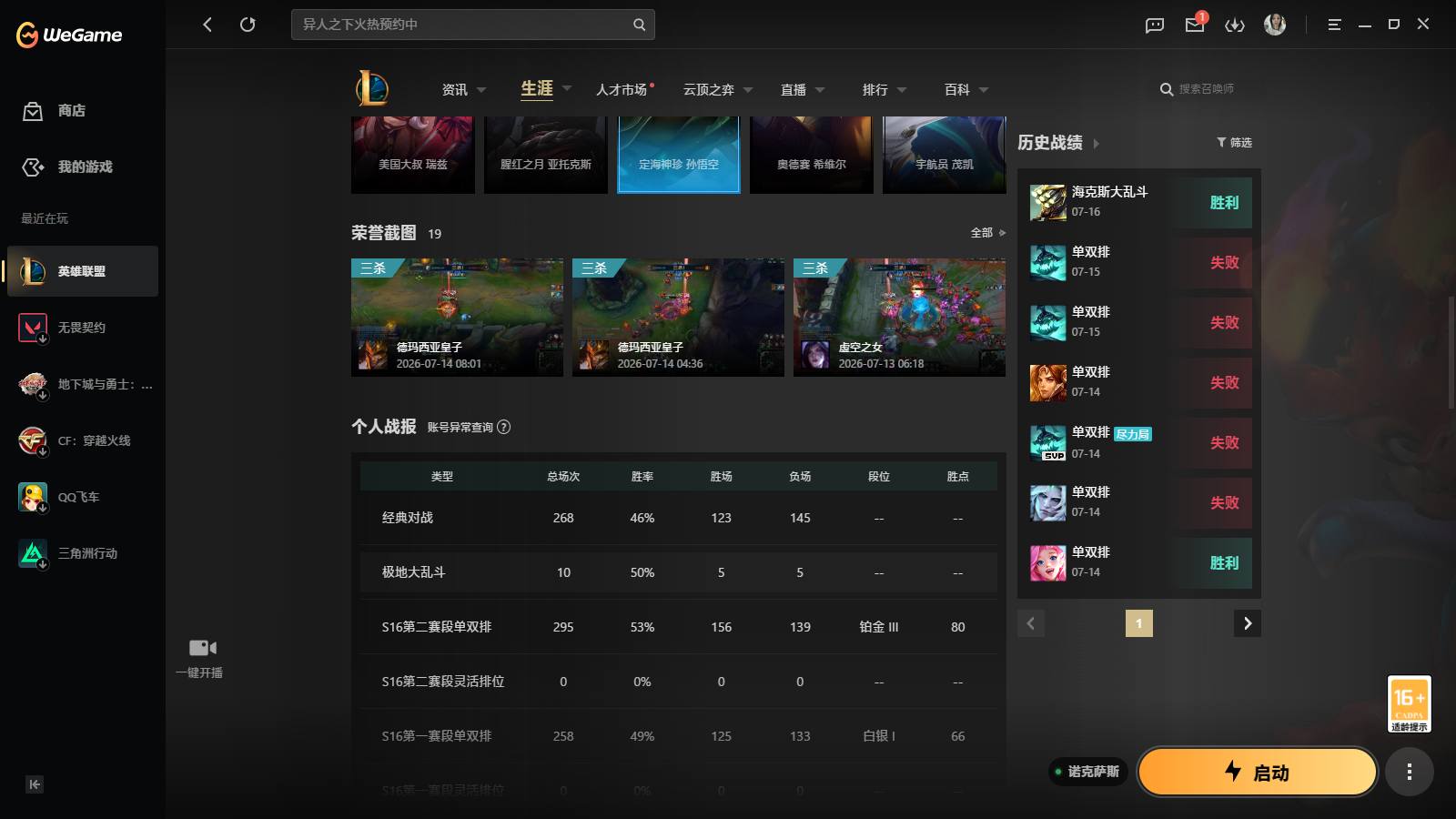Viewport: 1456px width, 819px height.
Task: Switch to the 生涯 tab
Action: coord(537,88)
